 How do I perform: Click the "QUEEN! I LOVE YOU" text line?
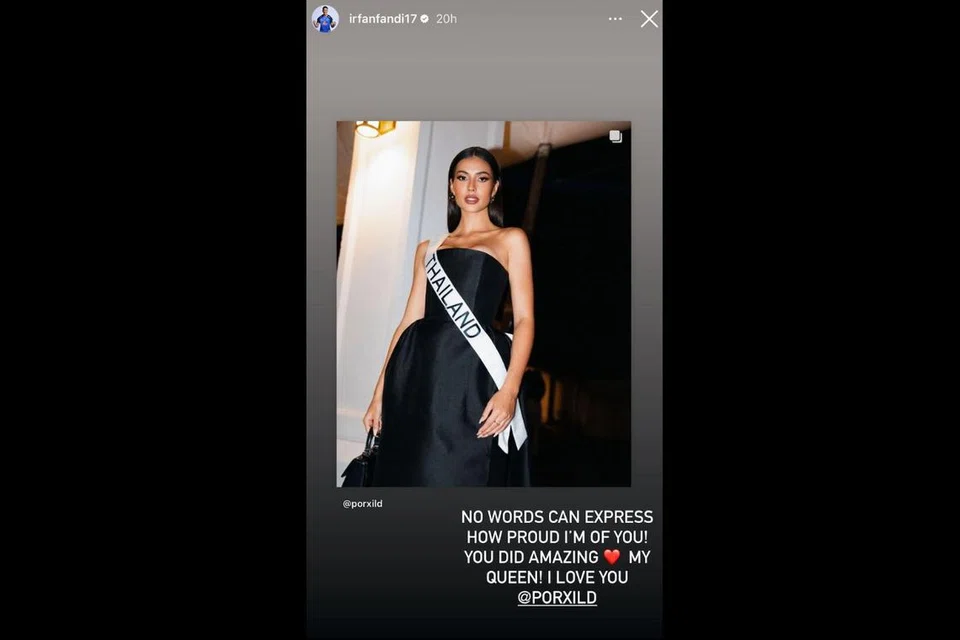(x=557, y=577)
